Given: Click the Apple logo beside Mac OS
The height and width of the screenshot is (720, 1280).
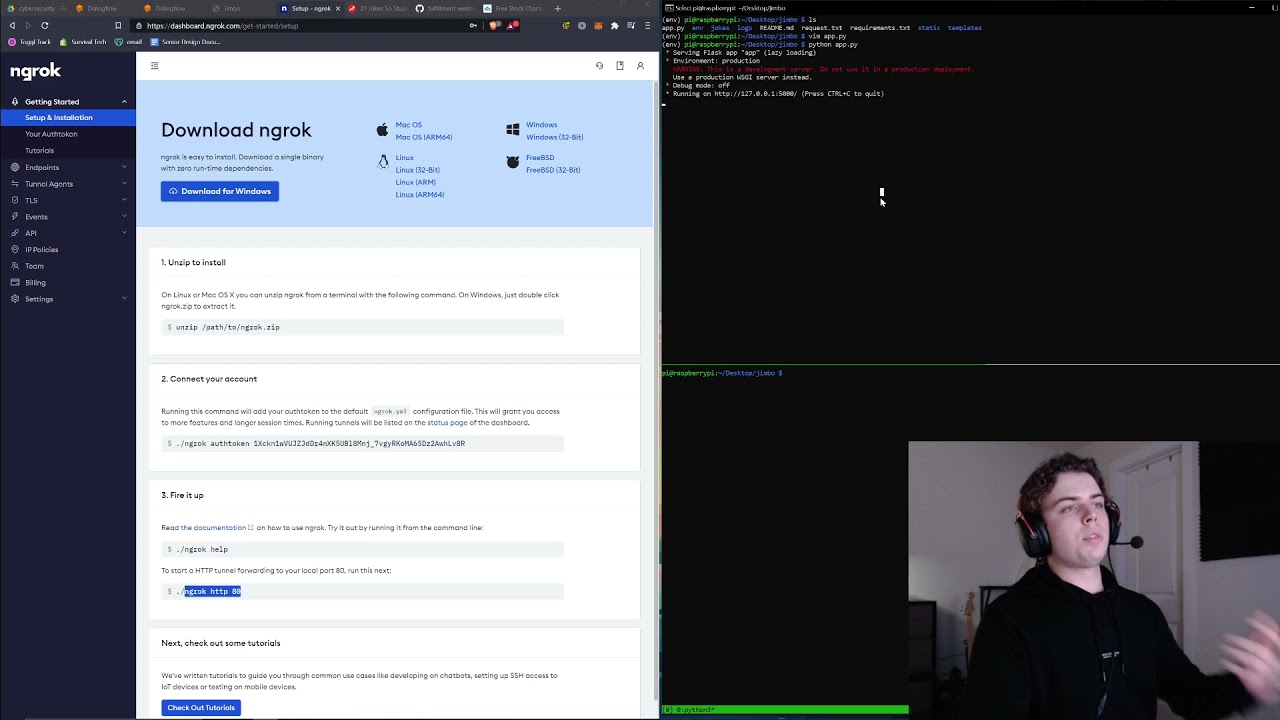Looking at the screenshot, I should (x=382, y=130).
